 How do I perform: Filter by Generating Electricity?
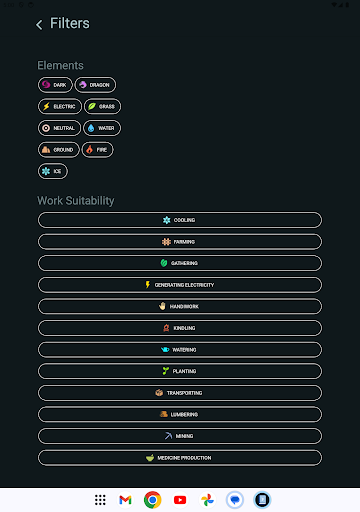tap(180, 285)
